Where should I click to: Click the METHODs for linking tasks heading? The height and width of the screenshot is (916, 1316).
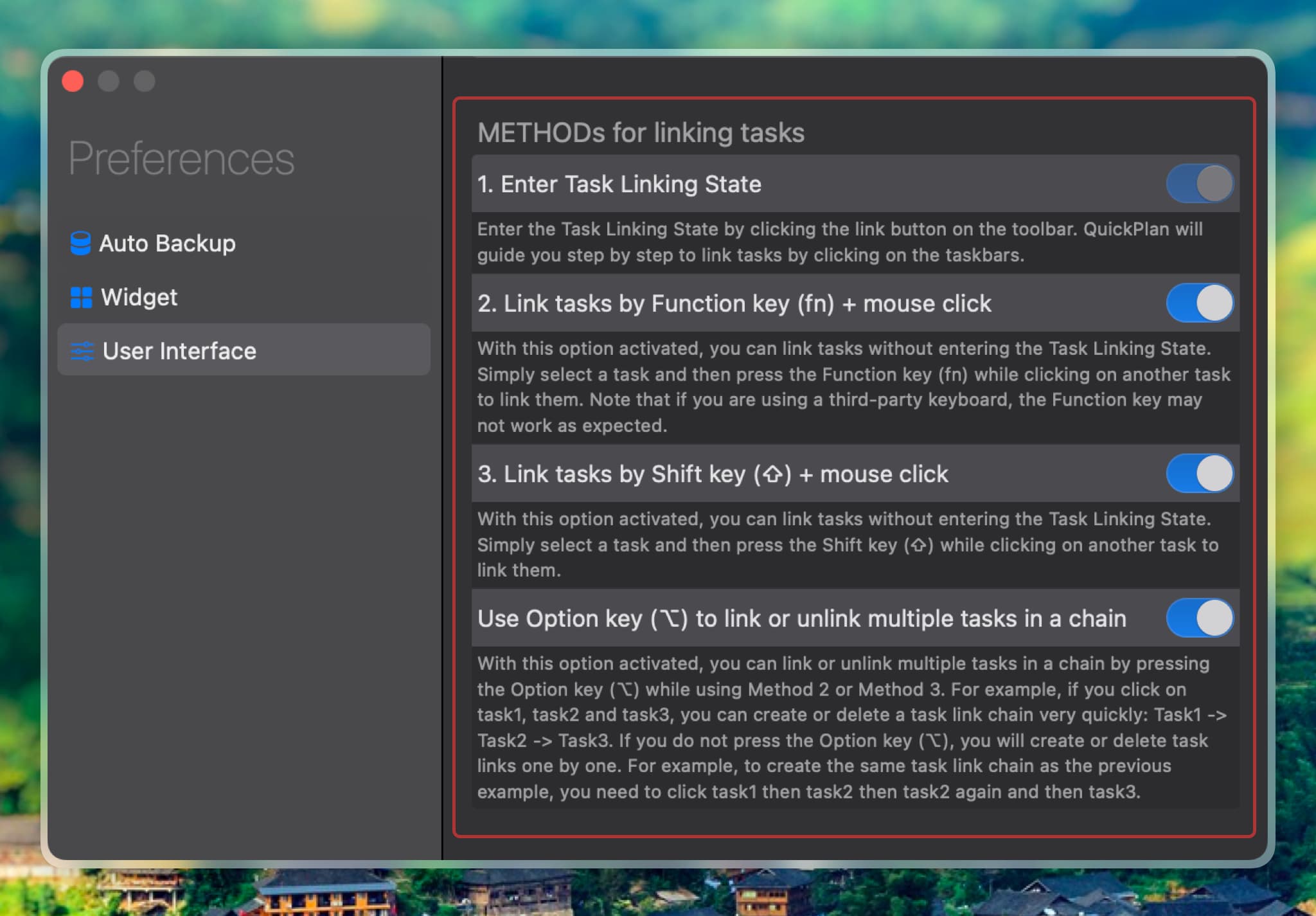pyautogui.click(x=641, y=133)
